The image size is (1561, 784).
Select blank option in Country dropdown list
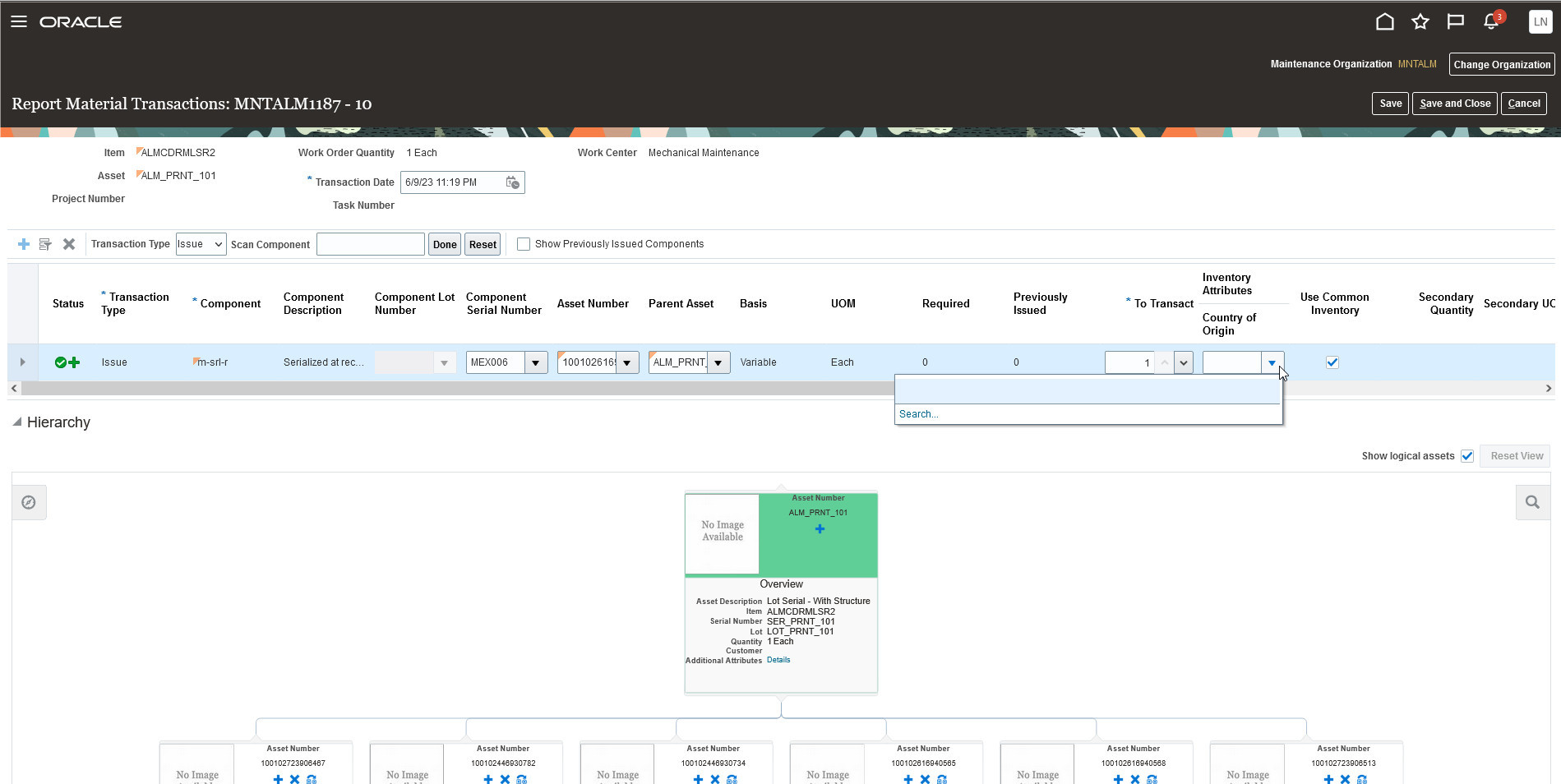point(1088,391)
